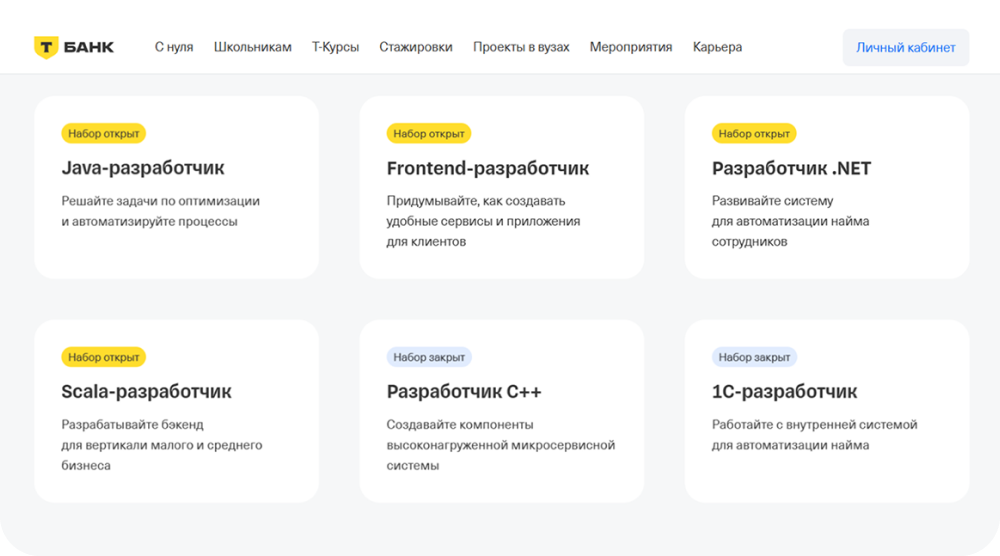
Task: Click "Набор закрыт" badge on C++ card
Action: [x=429, y=357]
